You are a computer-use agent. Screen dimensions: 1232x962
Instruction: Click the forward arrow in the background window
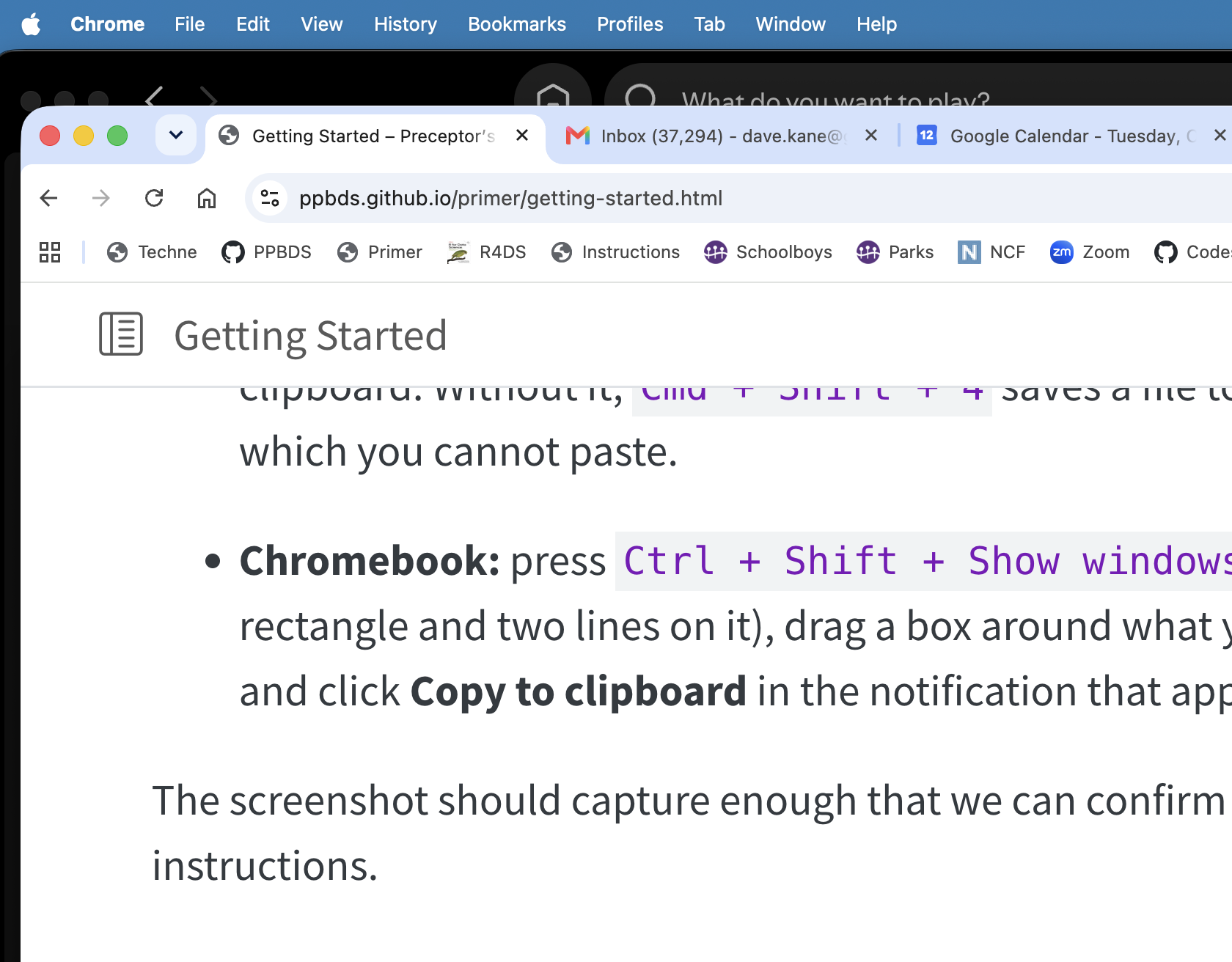click(x=209, y=97)
